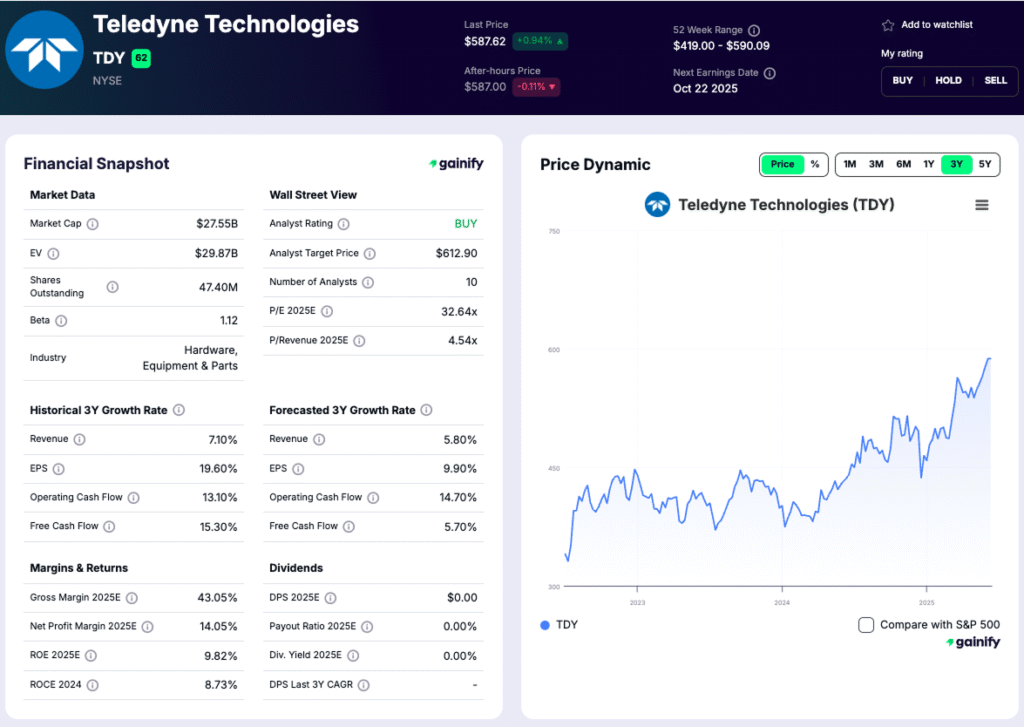The width and height of the screenshot is (1024, 727).
Task: Switch chart to percent mode
Action: click(x=815, y=164)
